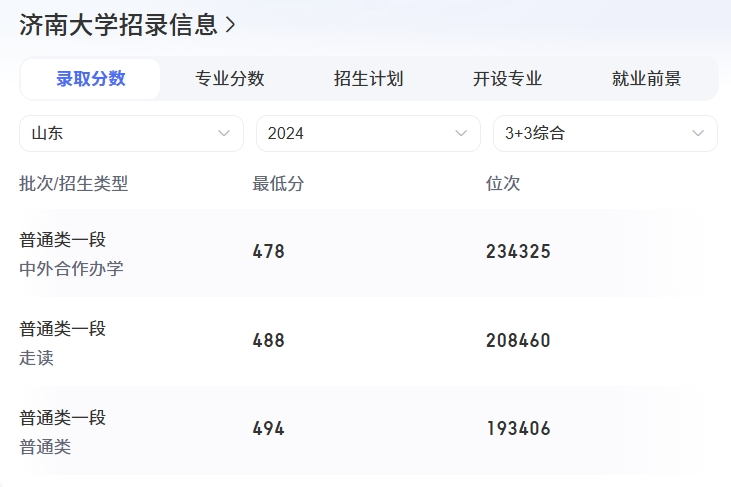Click the minimum score 494
This screenshot has height=487, width=731.
[x=269, y=429]
